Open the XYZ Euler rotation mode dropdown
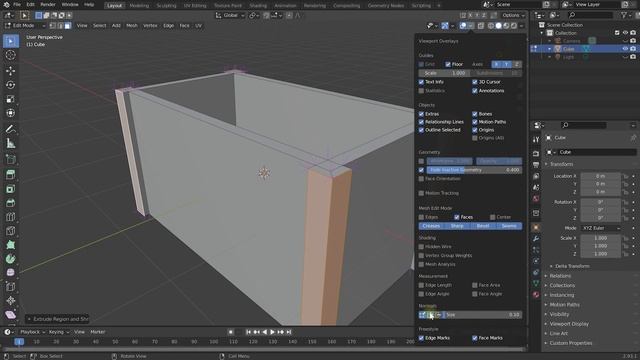This screenshot has width=640, height=360. pyautogui.click(x=600, y=228)
